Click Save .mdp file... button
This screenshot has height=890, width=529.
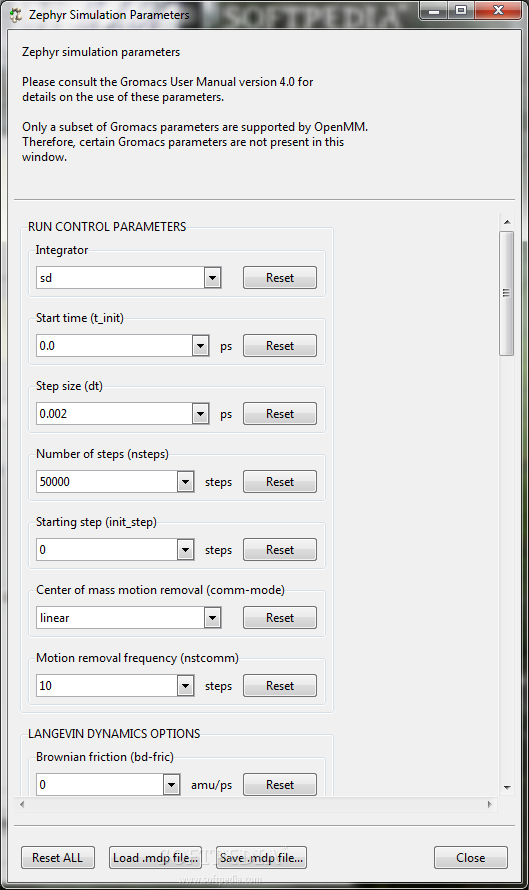(x=261, y=858)
